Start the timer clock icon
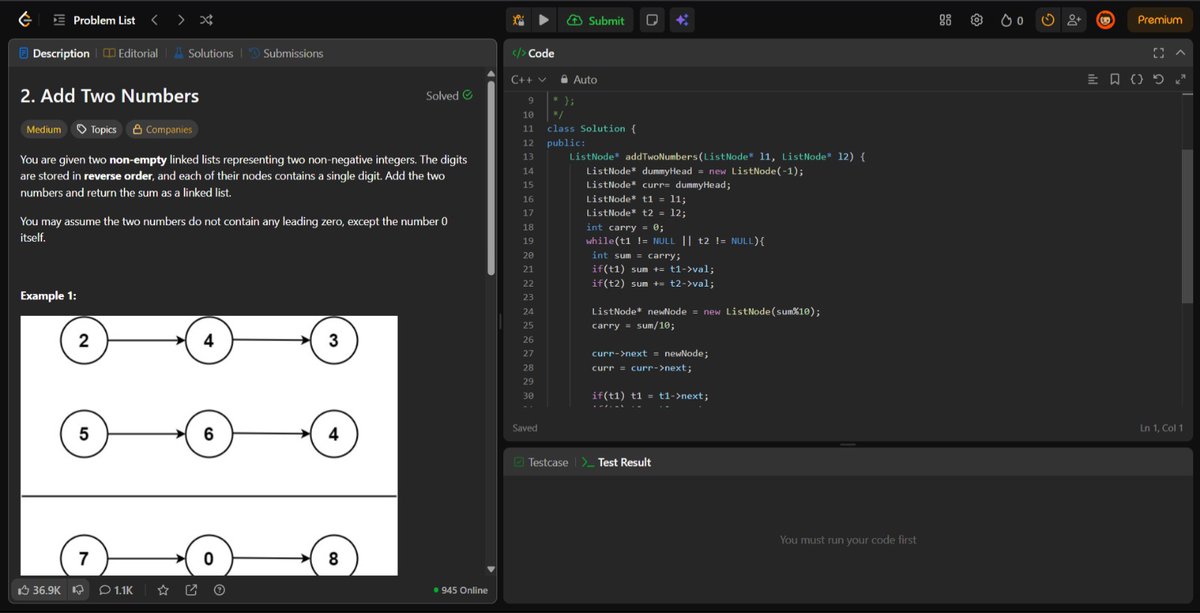The width and height of the screenshot is (1200, 613). 1048,20
